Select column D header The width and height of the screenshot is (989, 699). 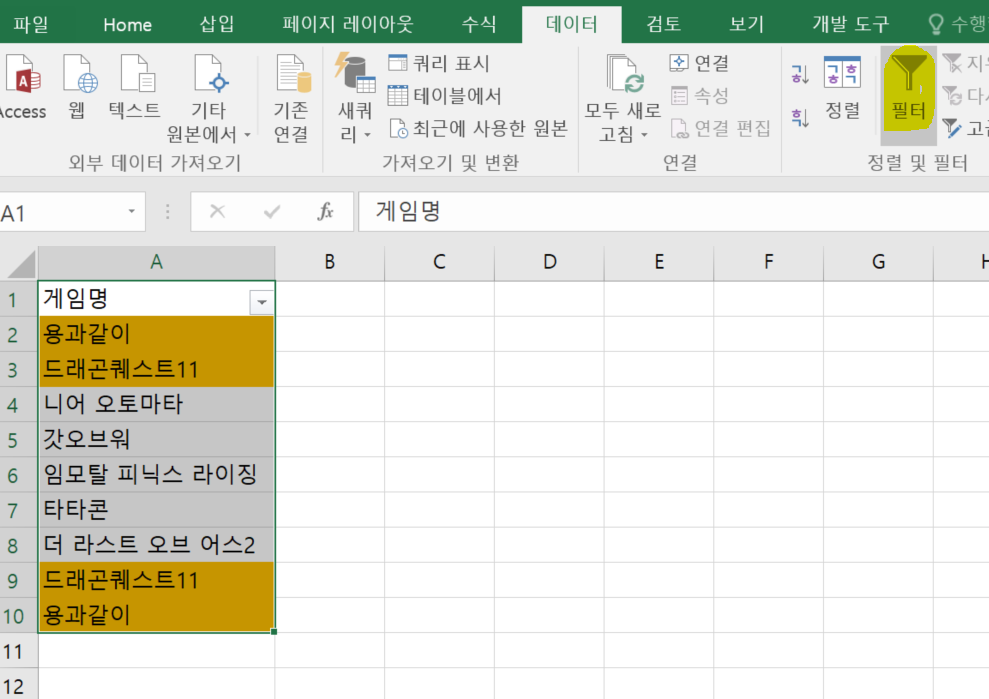coord(549,262)
